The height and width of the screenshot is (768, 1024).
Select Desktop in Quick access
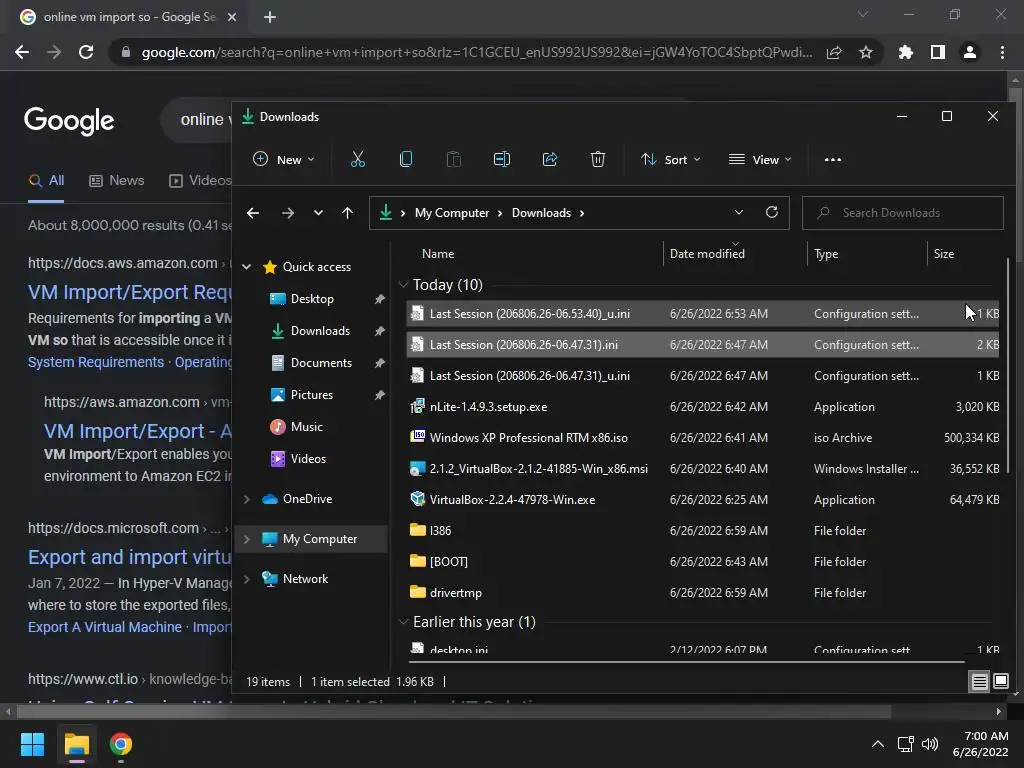pyautogui.click(x=312, y=298)
